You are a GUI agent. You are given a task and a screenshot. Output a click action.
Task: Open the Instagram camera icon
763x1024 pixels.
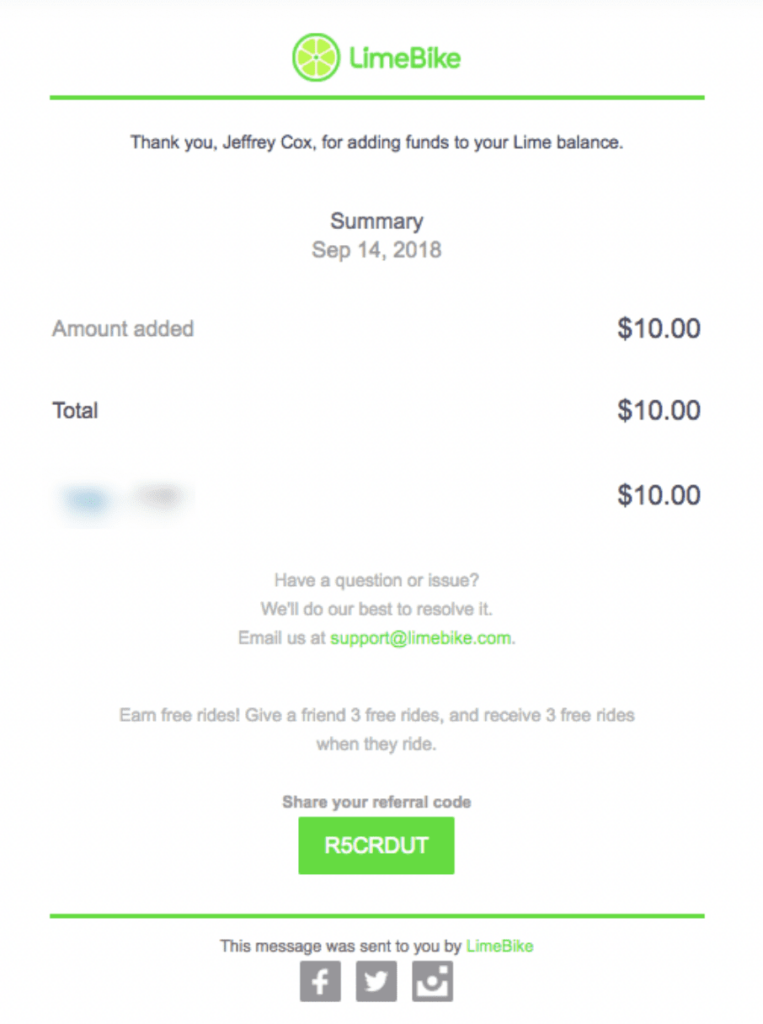432,981
